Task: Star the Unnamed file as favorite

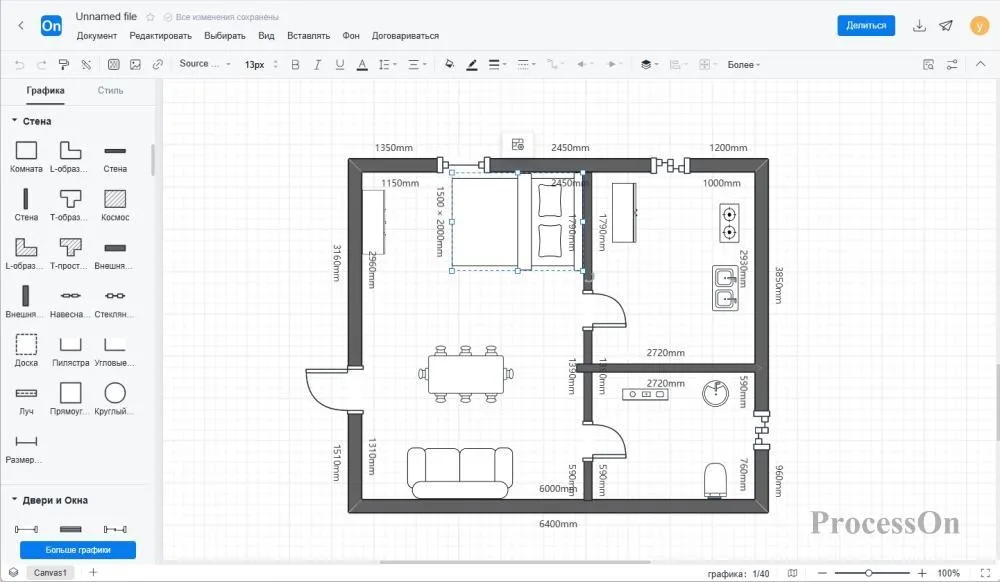Action: tap(151, 17)
